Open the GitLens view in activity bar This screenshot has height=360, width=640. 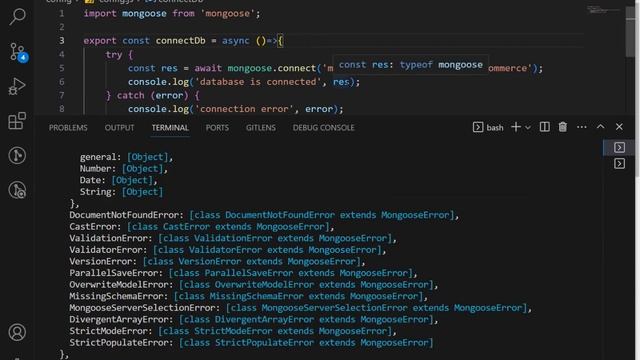coord(17,156)
